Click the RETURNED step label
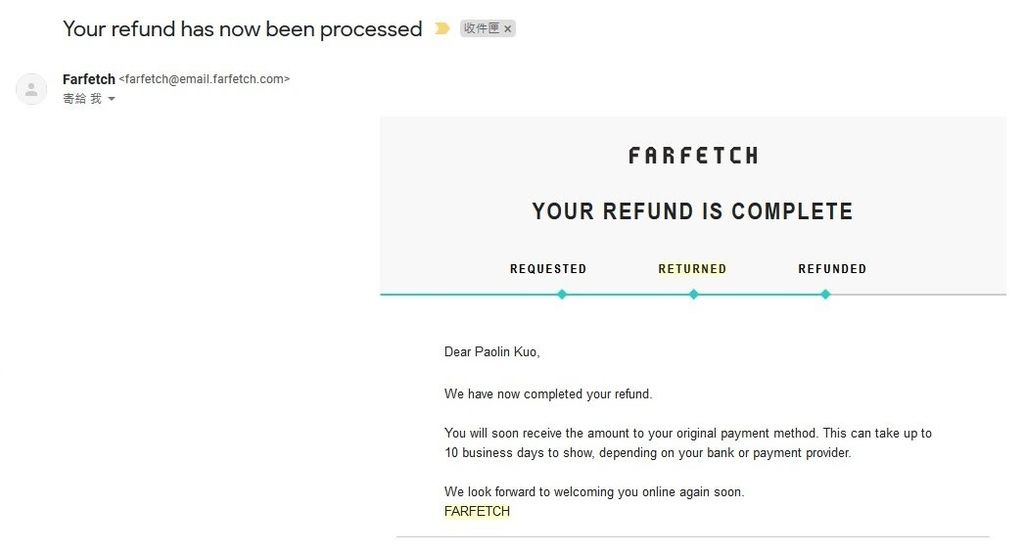This screenshot has height=554, width=1024. (692, 269)
